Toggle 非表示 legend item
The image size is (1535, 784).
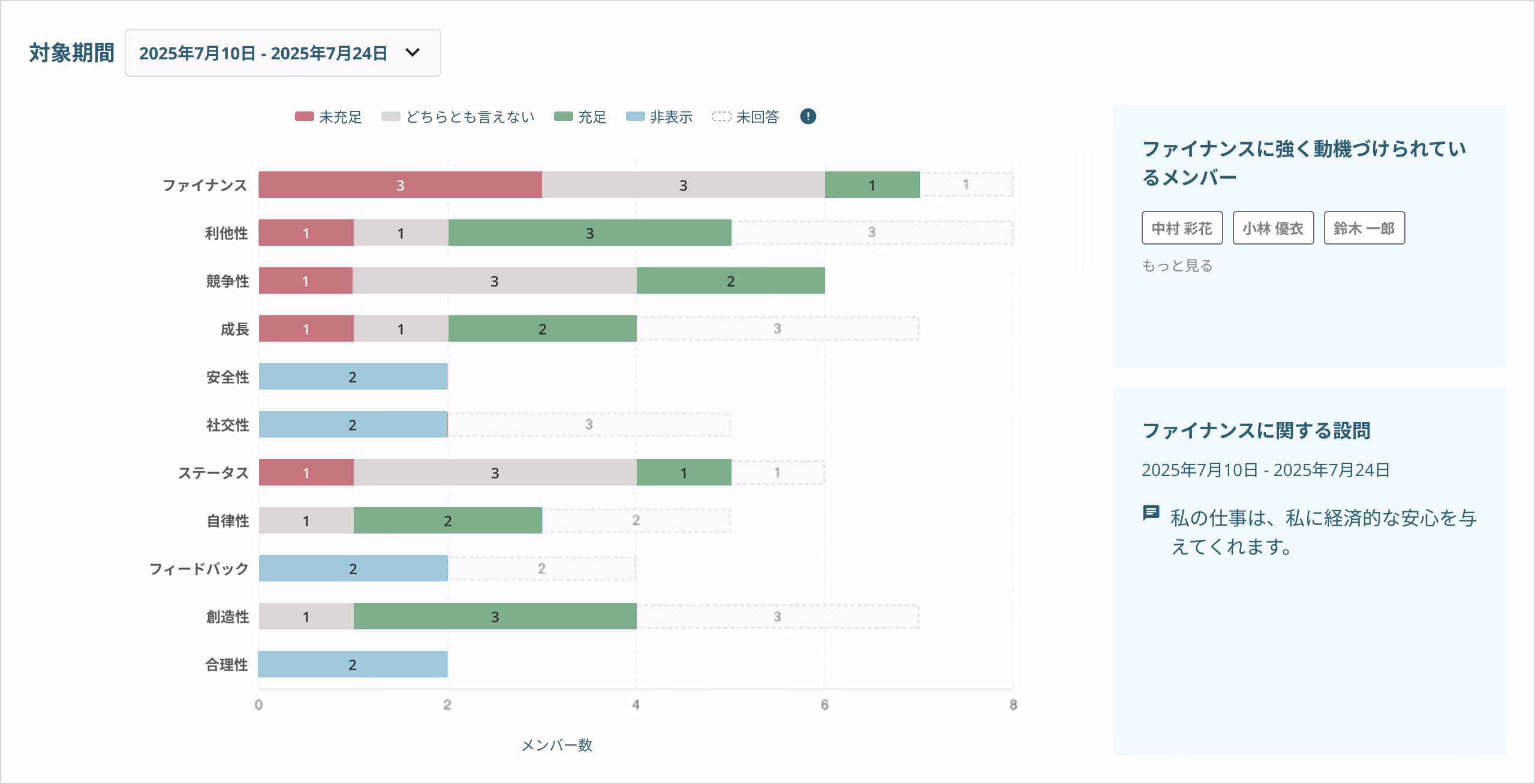pos(660,117)
